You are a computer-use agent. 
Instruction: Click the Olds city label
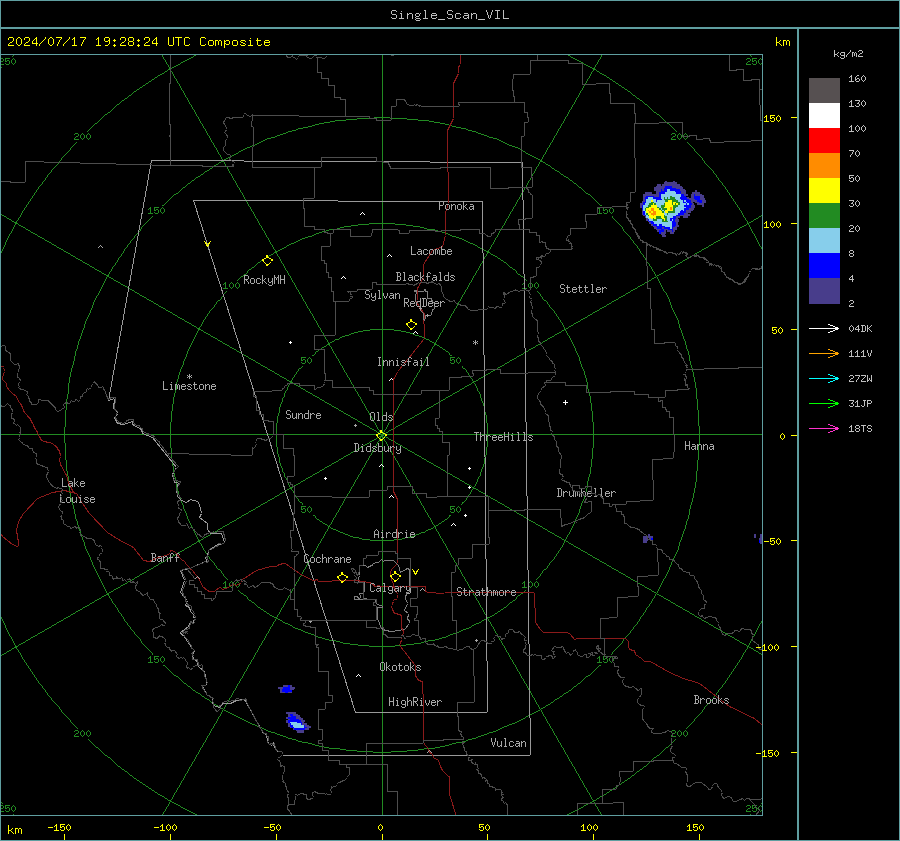tap(381, 417)
